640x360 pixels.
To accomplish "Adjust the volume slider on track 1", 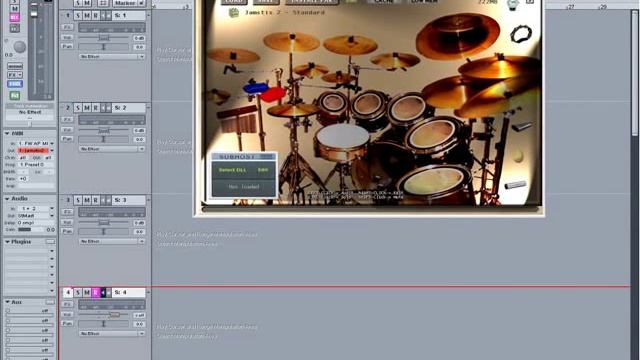I will click(104, 38).
